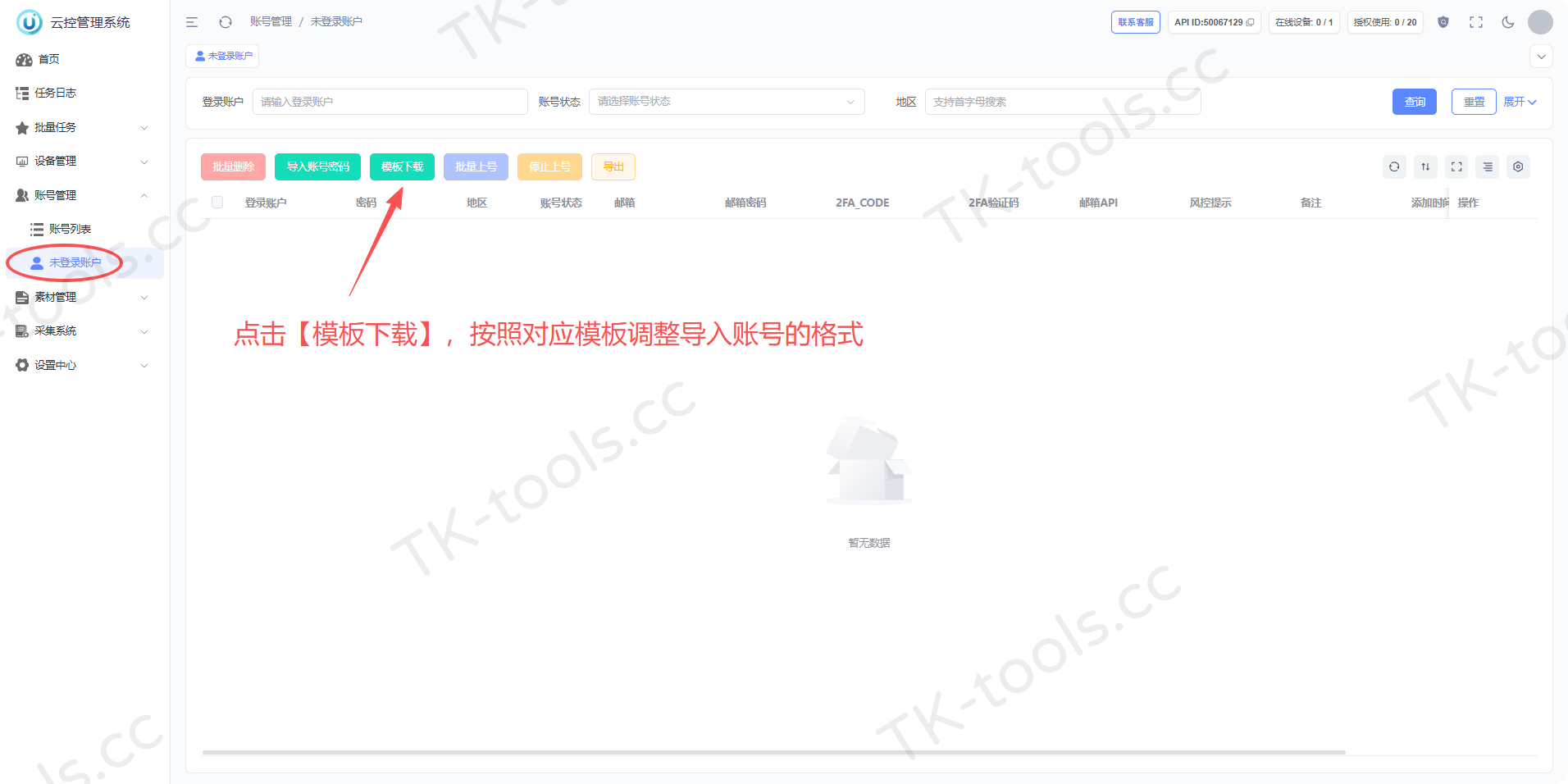The height and width of the screenshot is (784, 1568).
Task: Focus the 地区 region search field
Action: coord(1063,102)
